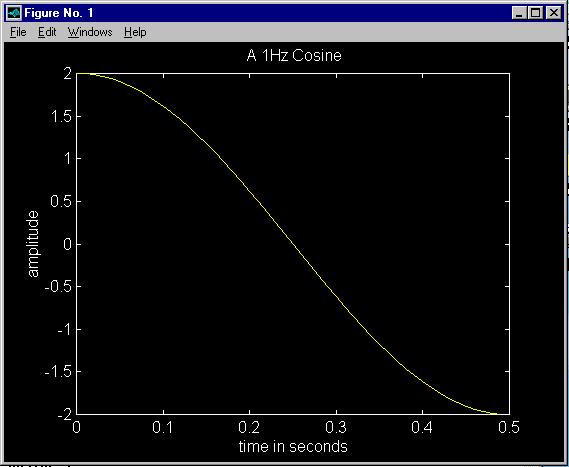Image resolution: width=569 pixels, height=467 pixels.
Task: Click the y-axis tick label -1.5
Action: point(58,372)
